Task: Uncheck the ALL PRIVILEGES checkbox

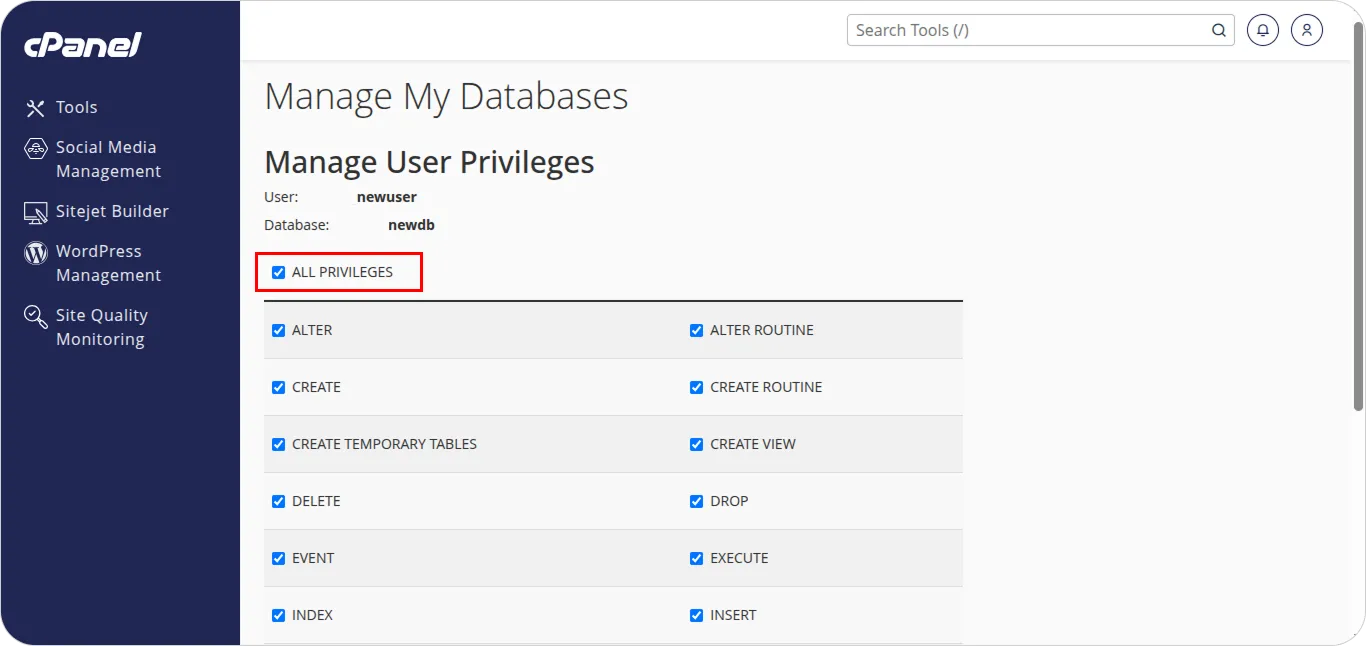Action: [x=279, y=272]
